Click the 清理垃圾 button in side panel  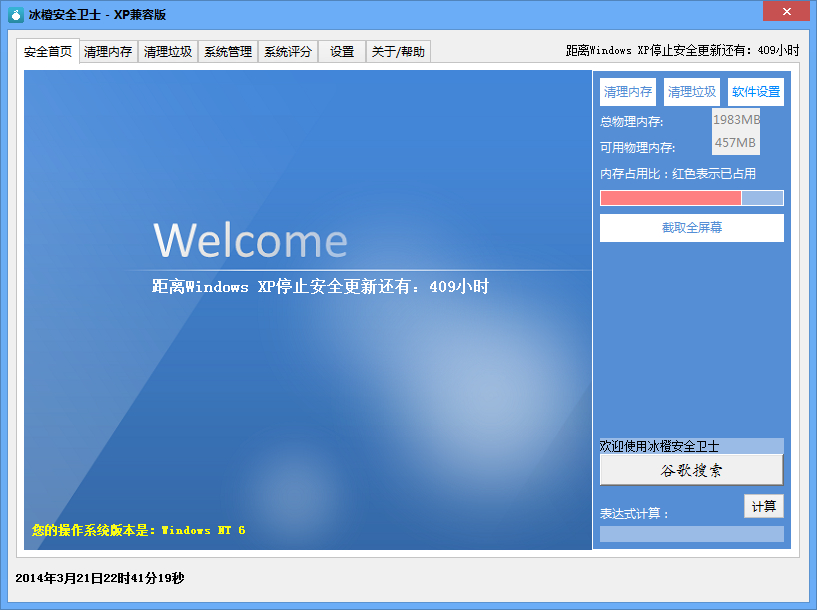[692, 92]
